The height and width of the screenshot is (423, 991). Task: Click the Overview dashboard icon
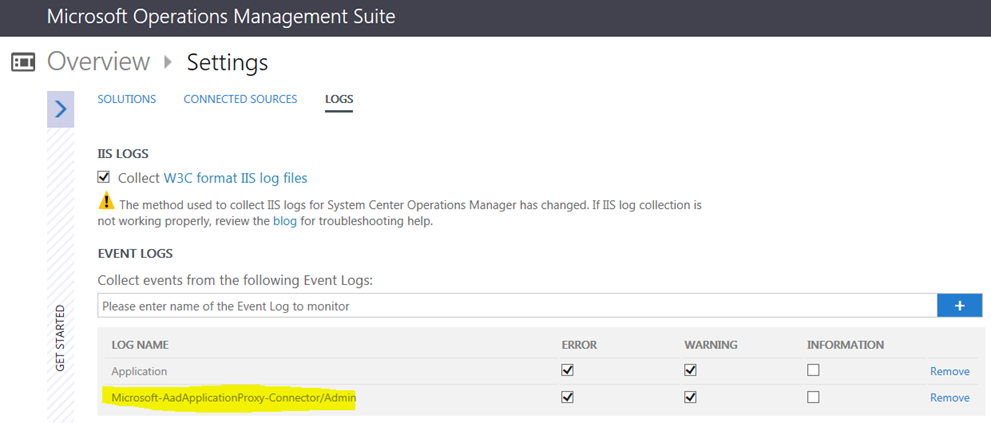pos(23,62)
